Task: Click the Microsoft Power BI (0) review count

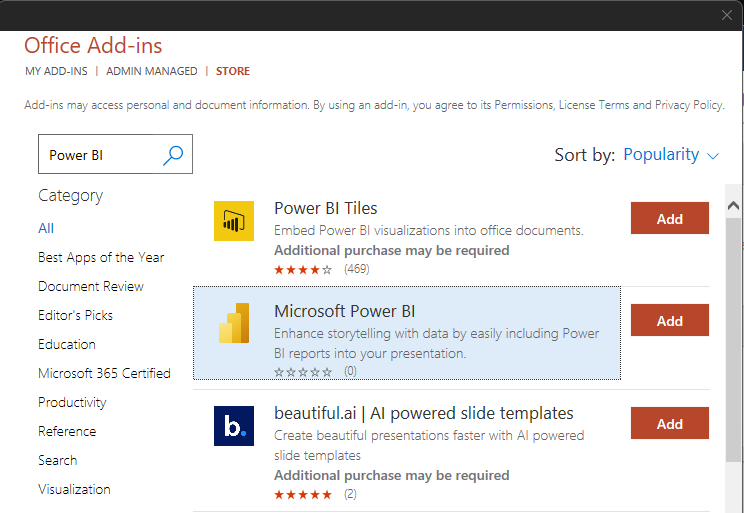Action: point(350,371)
